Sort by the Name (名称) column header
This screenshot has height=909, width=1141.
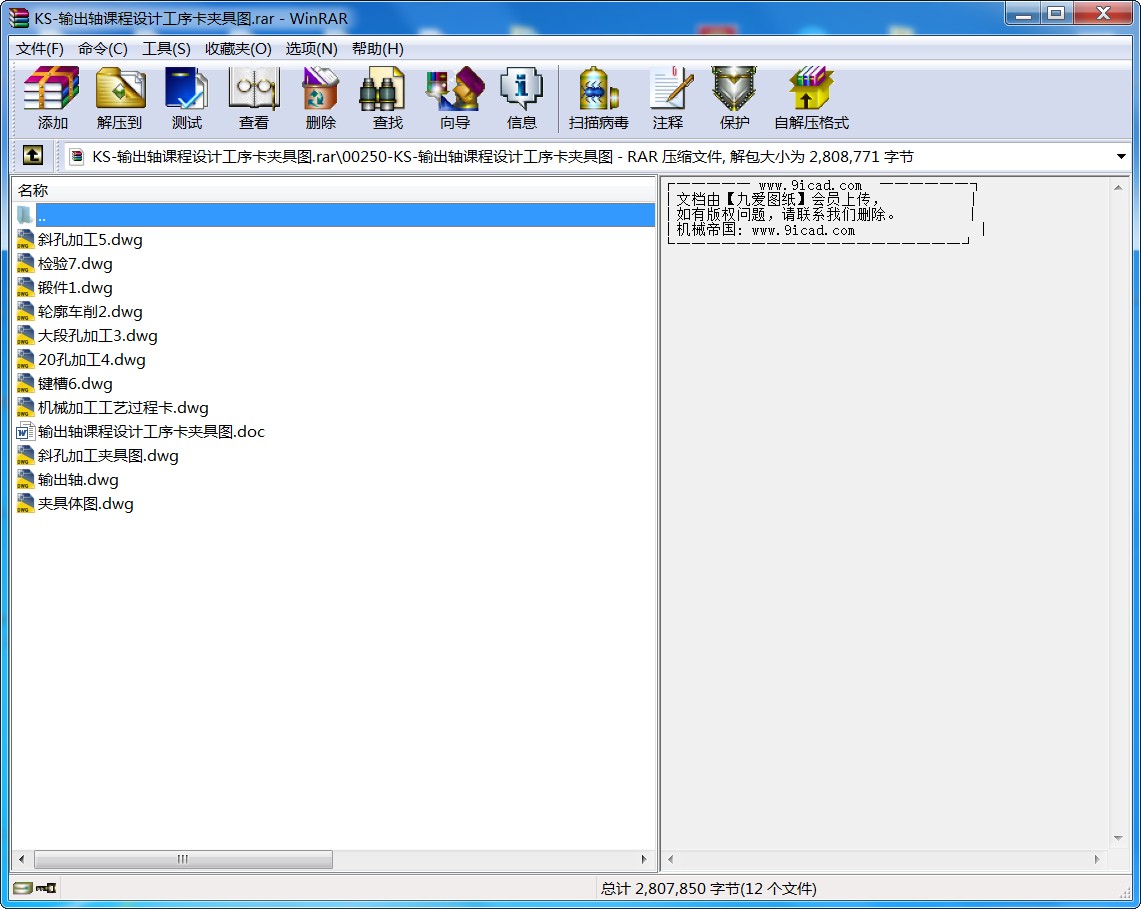[x=33, y=190]
